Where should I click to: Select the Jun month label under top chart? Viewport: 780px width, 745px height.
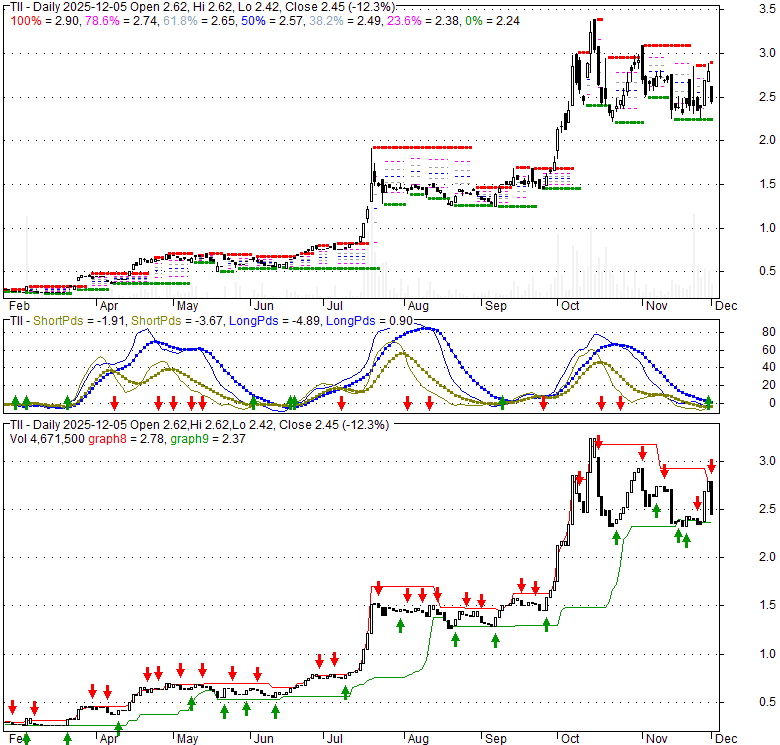click(x=264, y=306)
